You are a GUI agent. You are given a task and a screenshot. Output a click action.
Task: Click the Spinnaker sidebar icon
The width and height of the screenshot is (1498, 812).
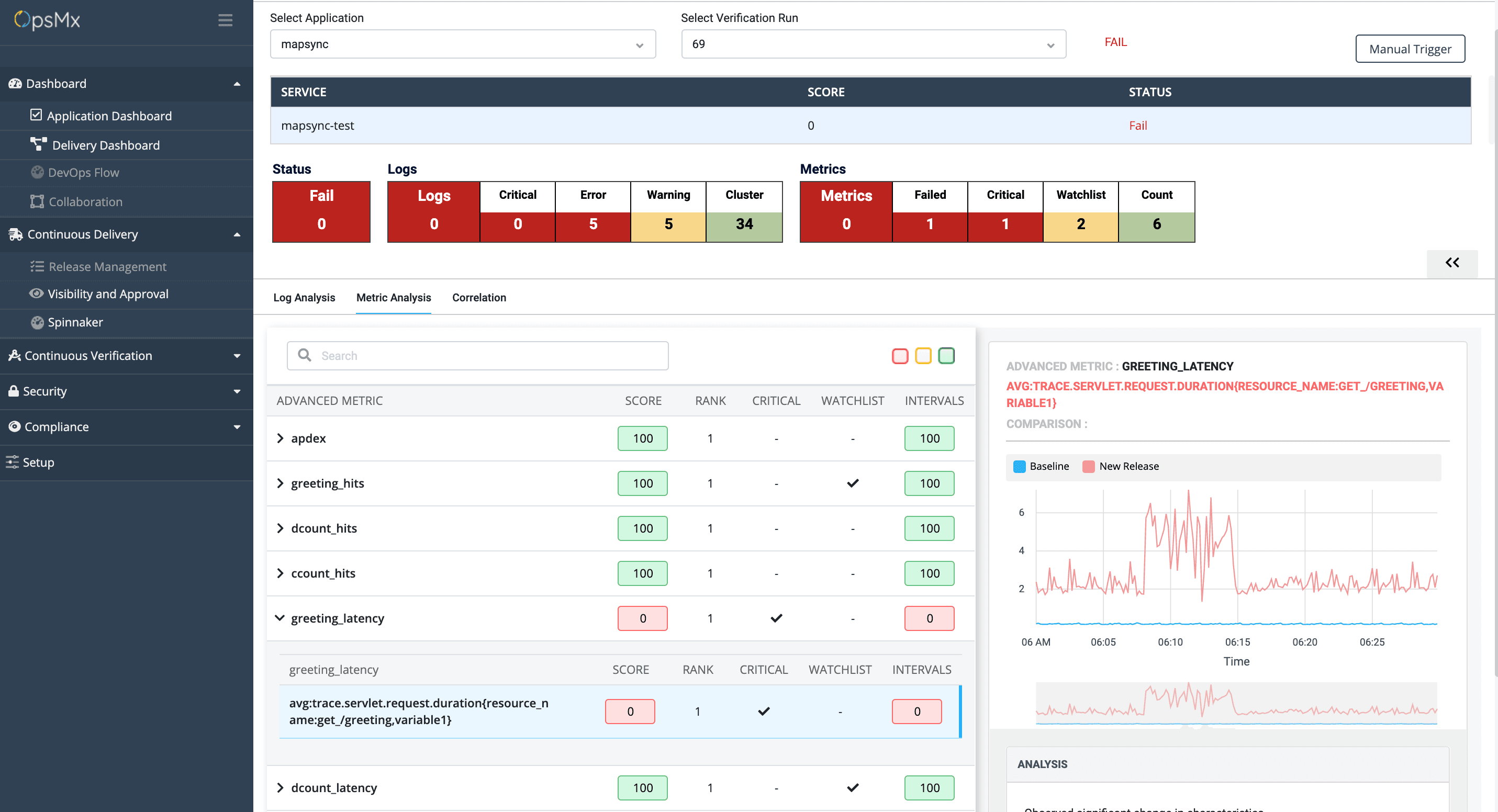[37, 322]
